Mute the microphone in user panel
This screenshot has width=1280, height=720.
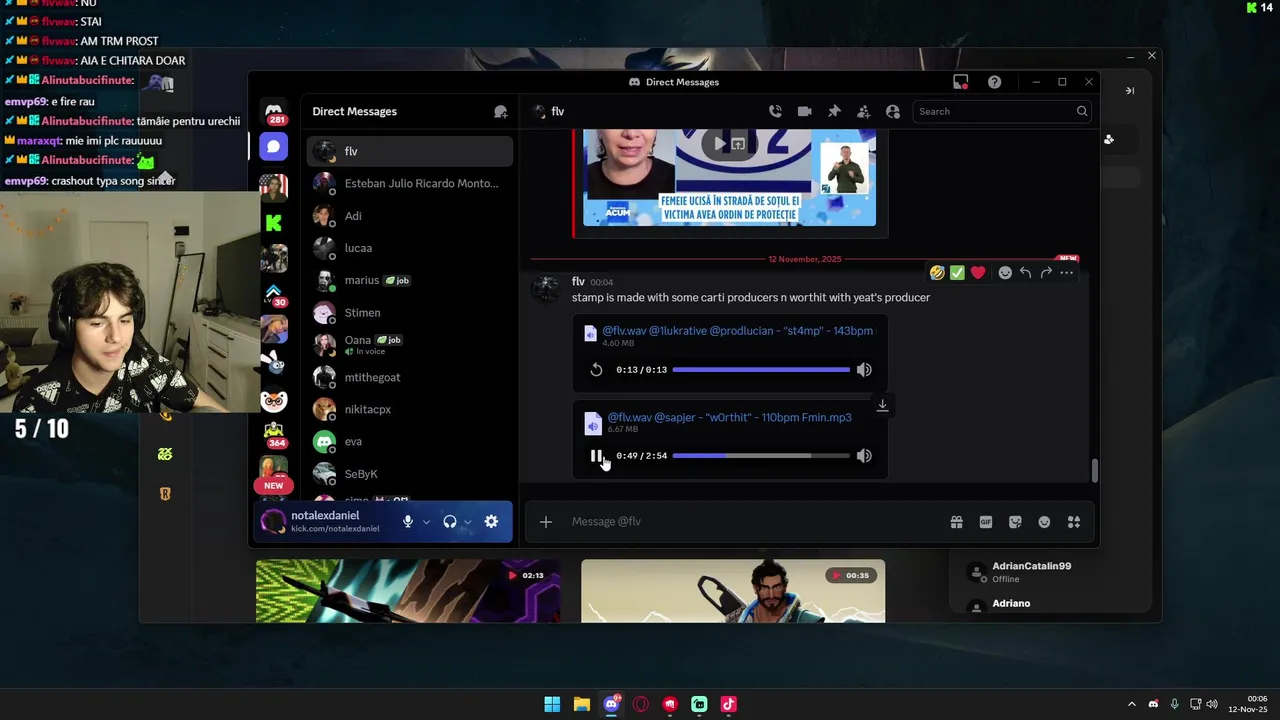point(407,521)
